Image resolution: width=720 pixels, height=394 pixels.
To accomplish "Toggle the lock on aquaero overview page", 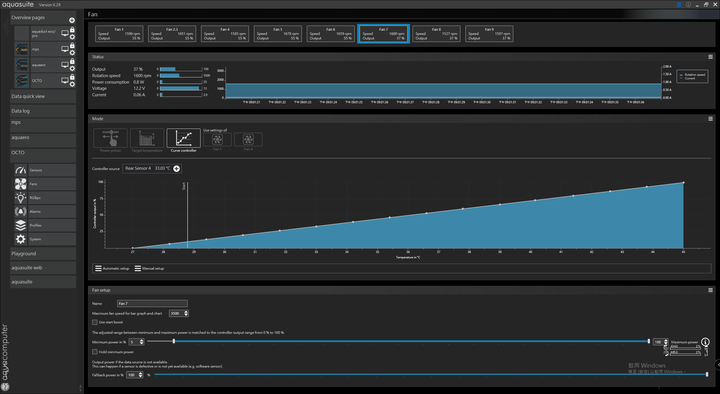I will point(72,61).
